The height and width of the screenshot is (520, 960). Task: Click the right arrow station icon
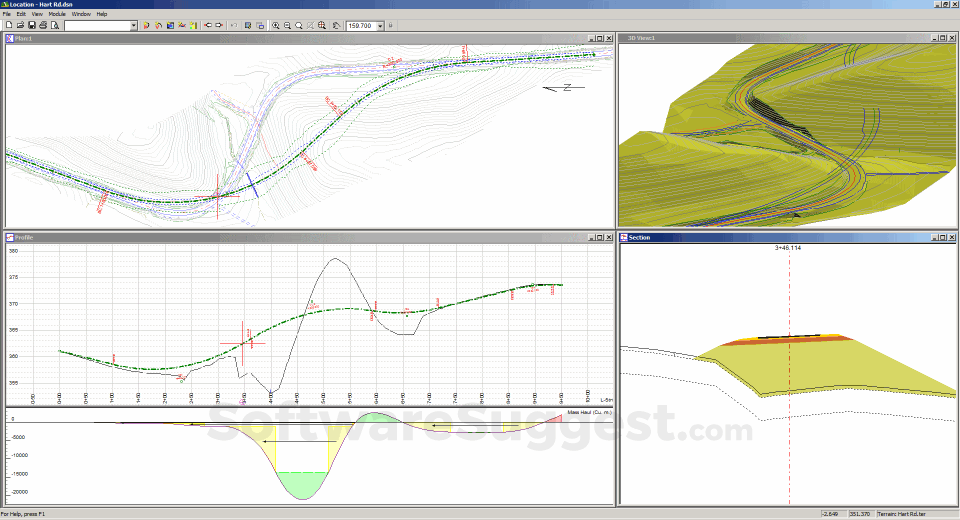pos(219,25)
